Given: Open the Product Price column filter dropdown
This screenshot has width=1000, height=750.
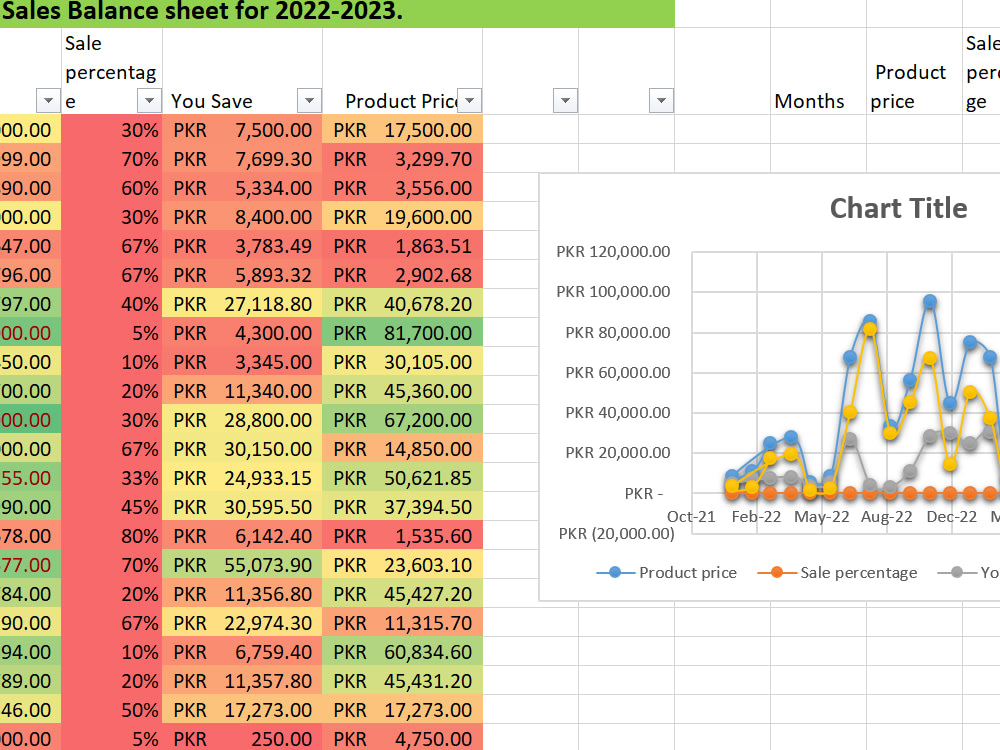Looking at the screenshot, I should (x=469, y=100).
